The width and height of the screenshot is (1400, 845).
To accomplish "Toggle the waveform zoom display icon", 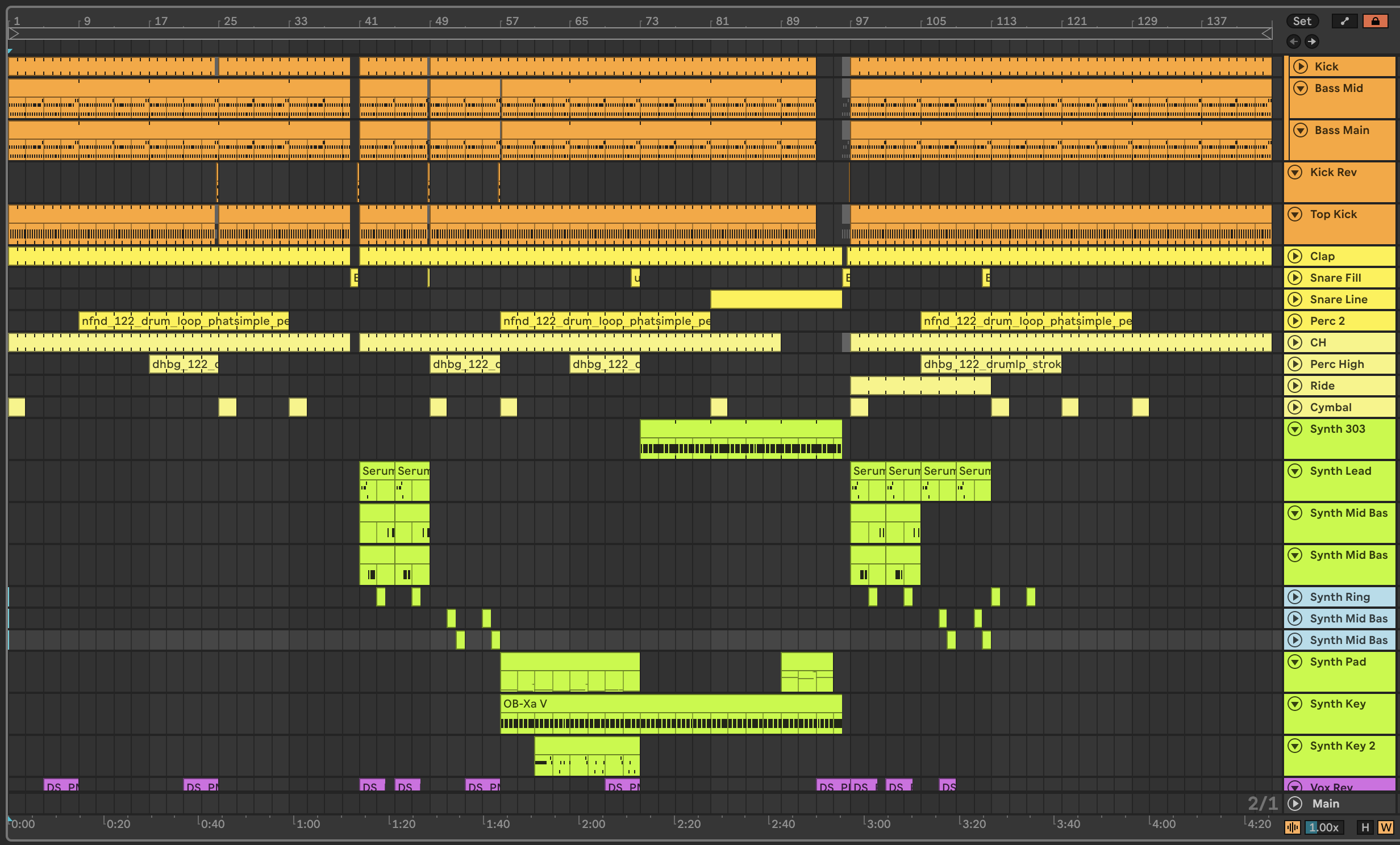I will click(1292, 827).
